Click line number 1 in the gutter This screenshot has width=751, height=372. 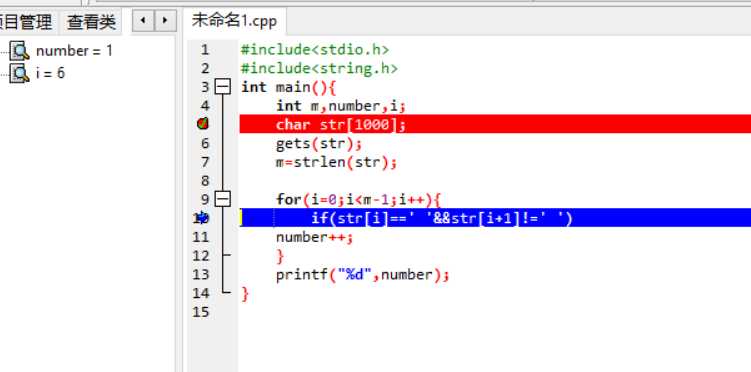[205, 50]
